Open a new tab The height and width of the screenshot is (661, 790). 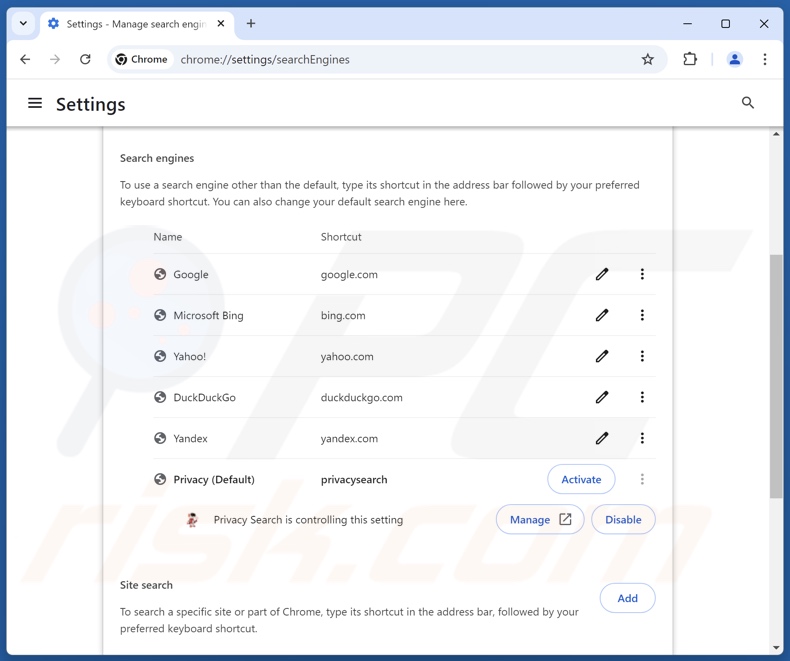click(x=251, y=24)
